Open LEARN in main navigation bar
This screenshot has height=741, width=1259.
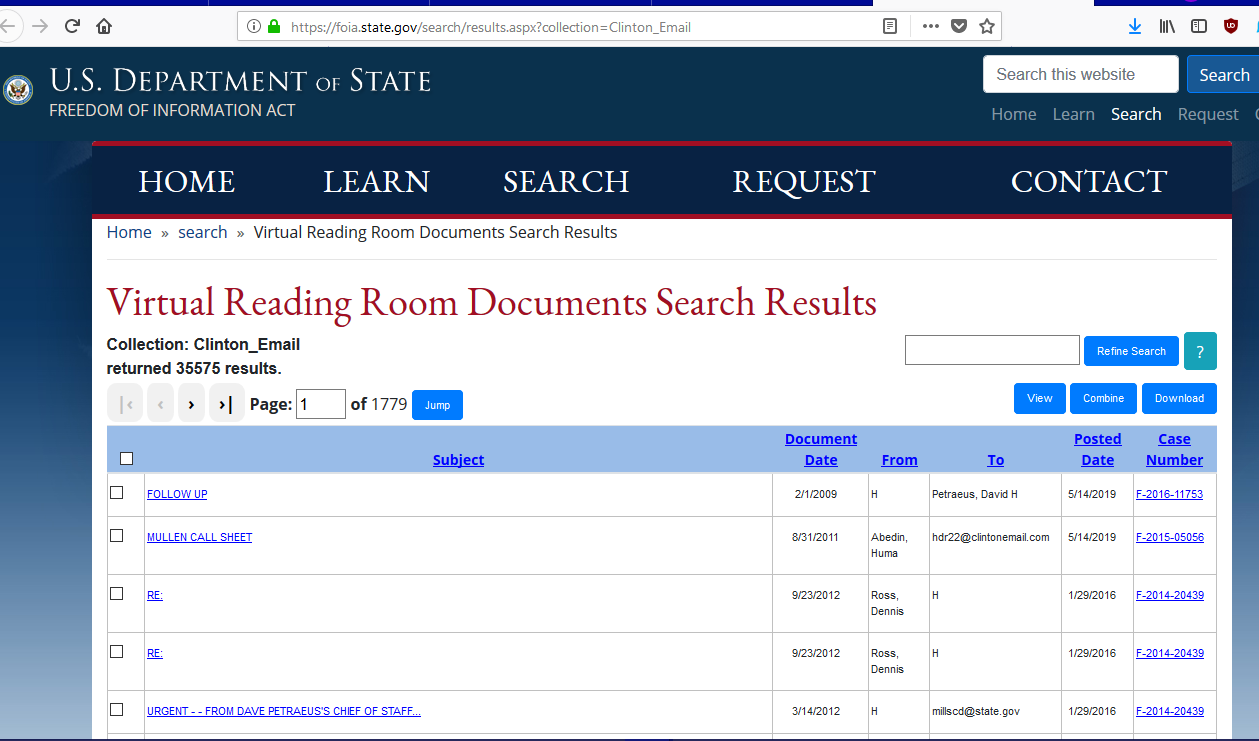[376, 181]
